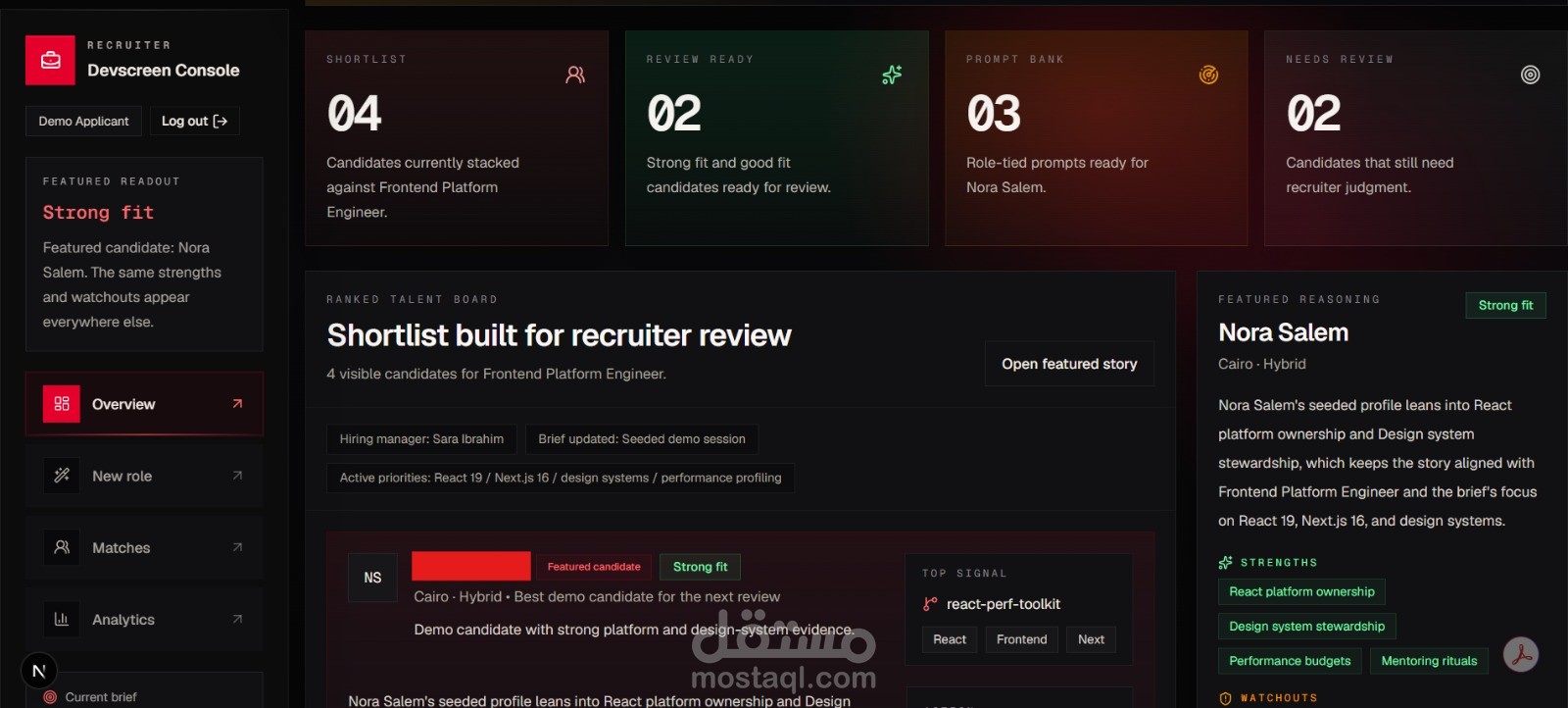
Task: Click the Current brief target icon
Action: (50, 697)
